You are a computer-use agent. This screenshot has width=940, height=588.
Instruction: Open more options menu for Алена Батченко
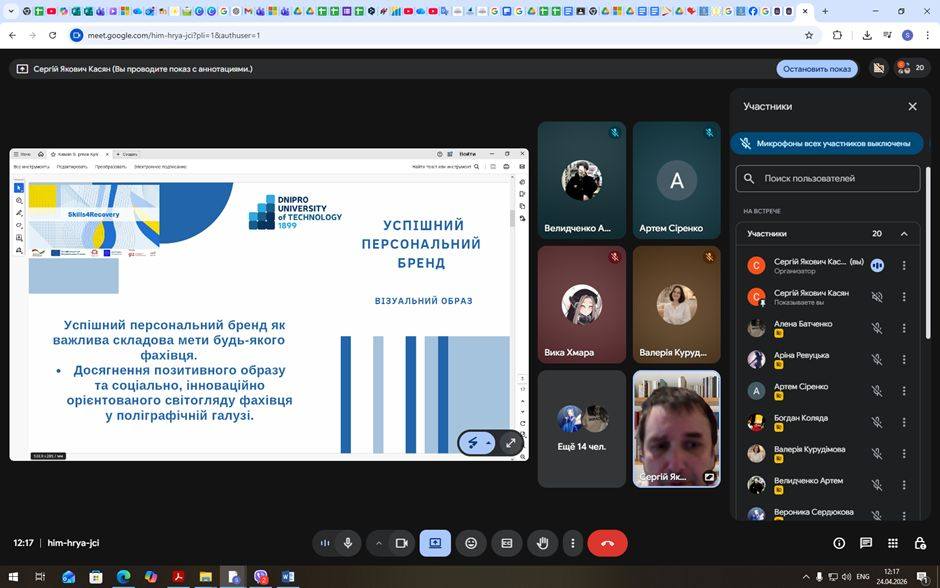904,328
